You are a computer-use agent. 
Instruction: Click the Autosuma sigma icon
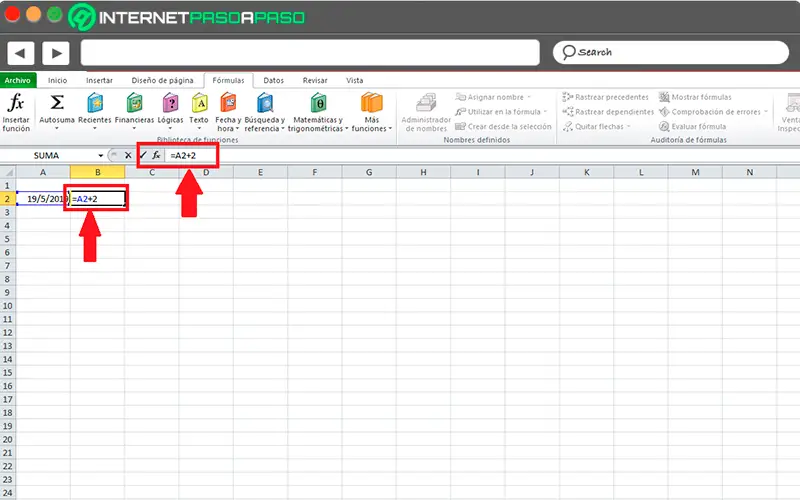[57, 103]
